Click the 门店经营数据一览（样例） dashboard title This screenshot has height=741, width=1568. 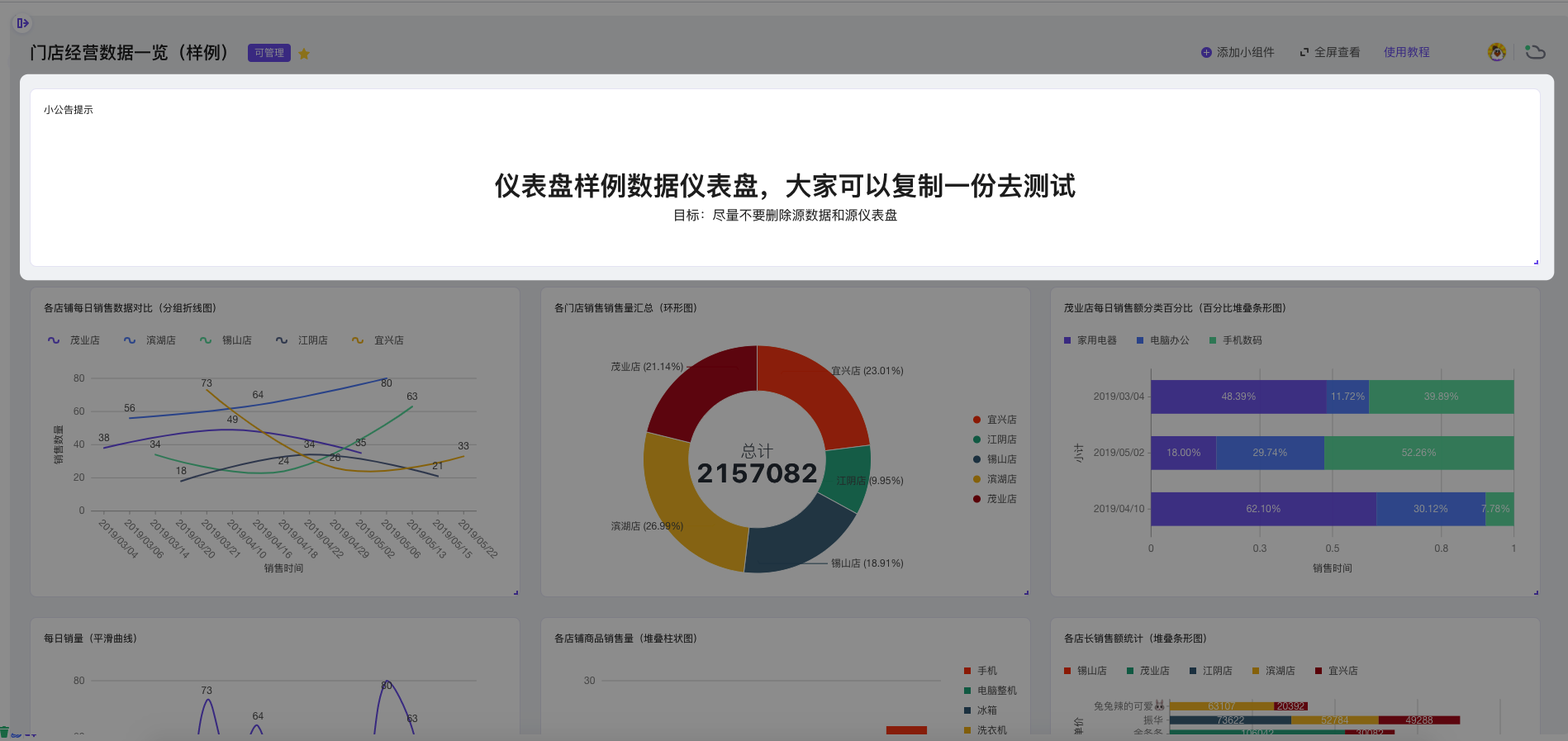tap(129, 53)
